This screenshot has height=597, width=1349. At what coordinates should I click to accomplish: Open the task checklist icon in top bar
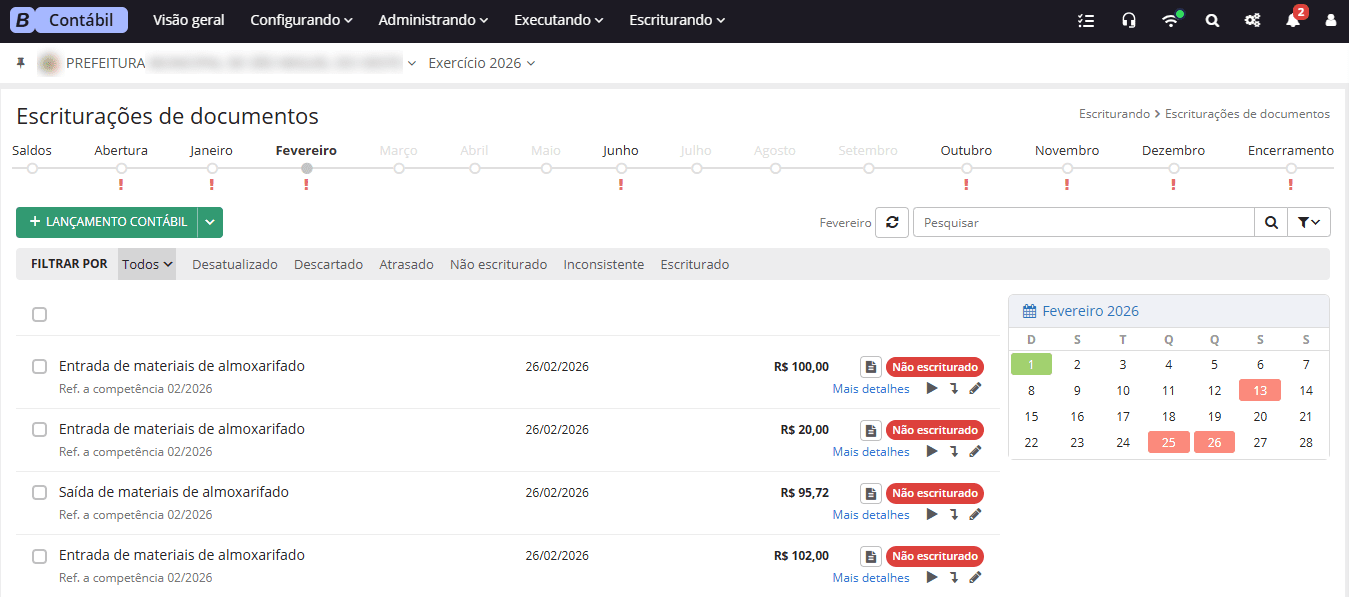1087,20
